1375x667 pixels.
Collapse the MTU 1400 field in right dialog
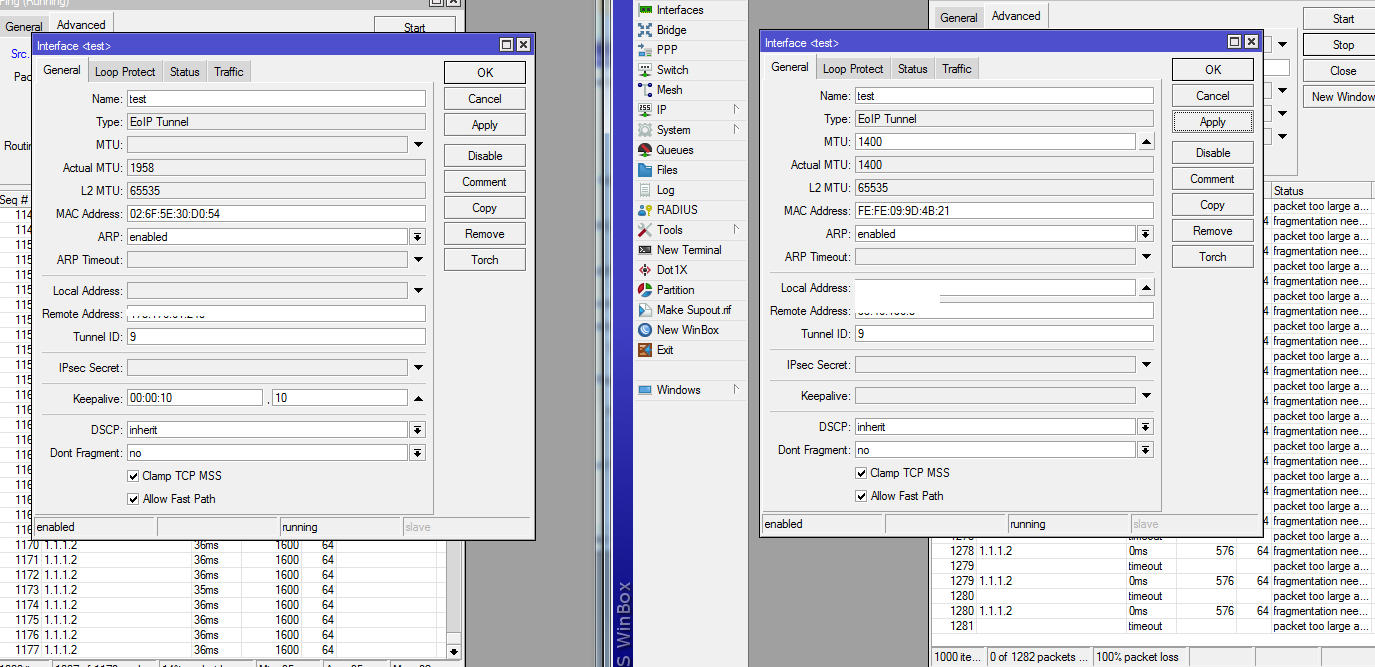pos(1146,142)
